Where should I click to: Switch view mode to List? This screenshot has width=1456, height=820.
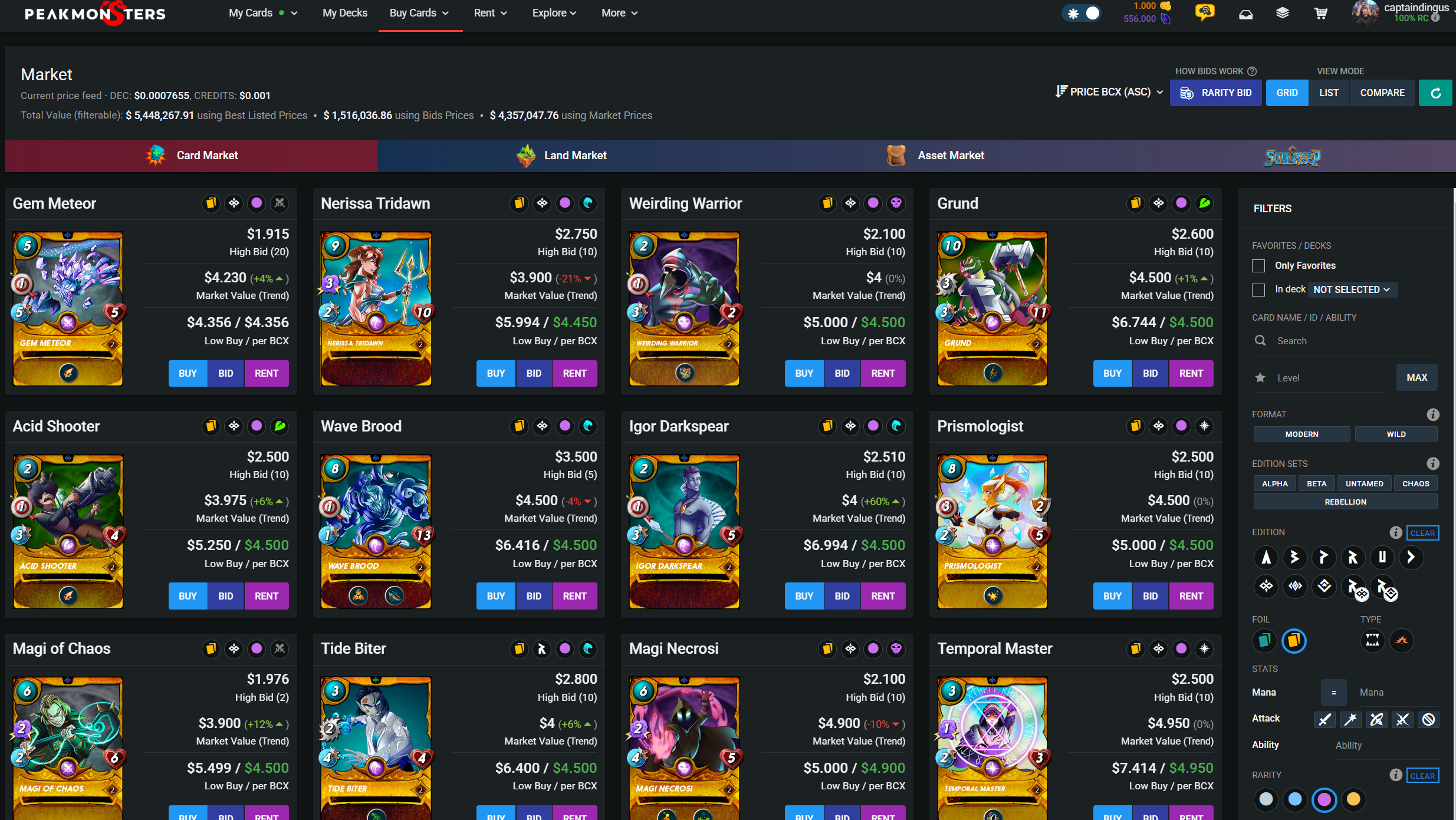point(1329,93)
